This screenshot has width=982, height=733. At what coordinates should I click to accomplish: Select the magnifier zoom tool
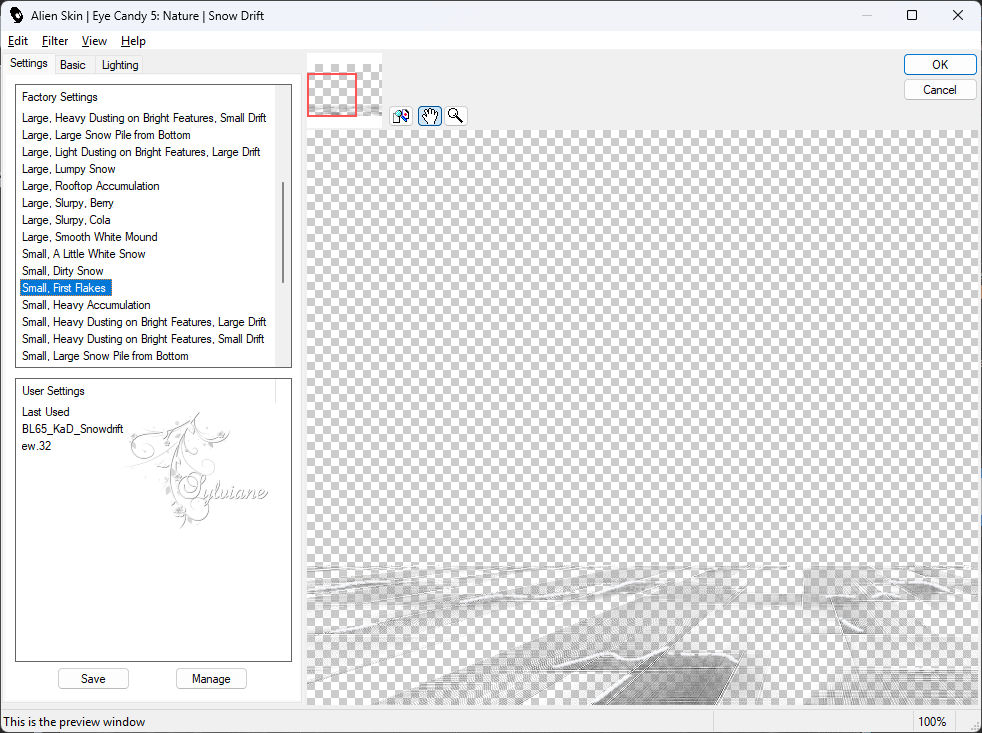click(x=456, y=116)
